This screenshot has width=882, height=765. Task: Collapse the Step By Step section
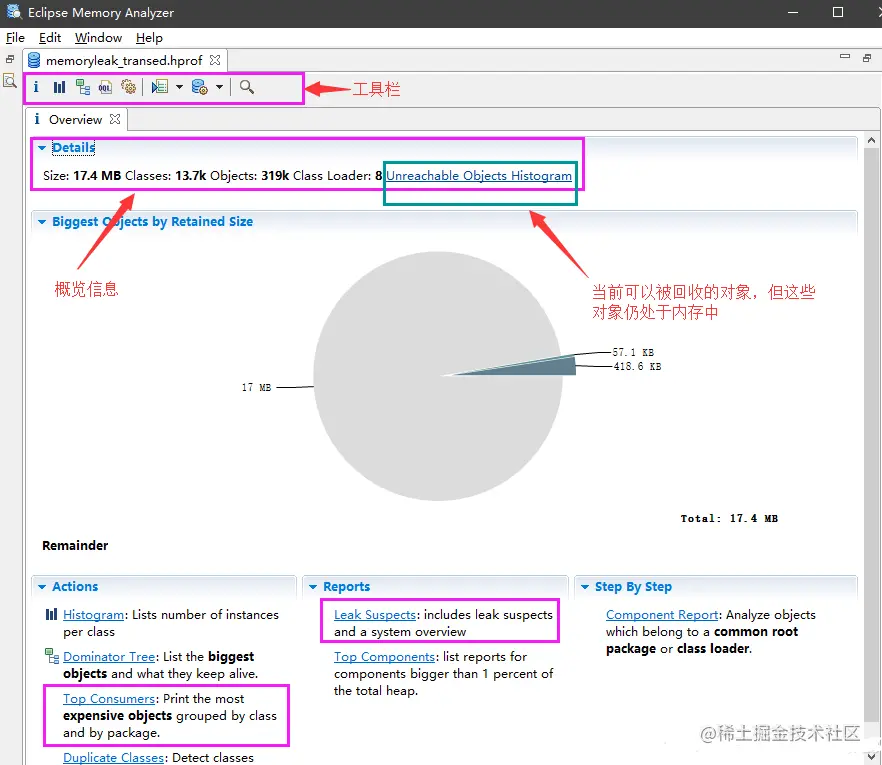click(x=585, y=587)
